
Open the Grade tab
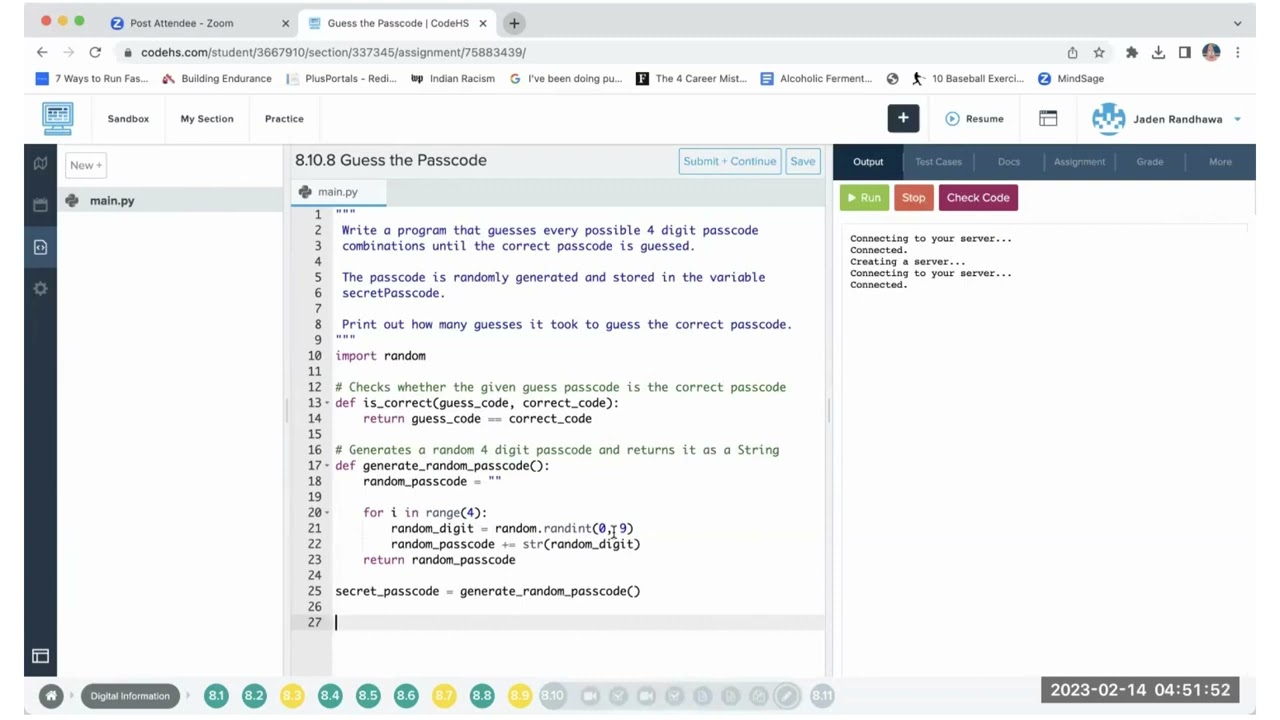pos(1150,162)
